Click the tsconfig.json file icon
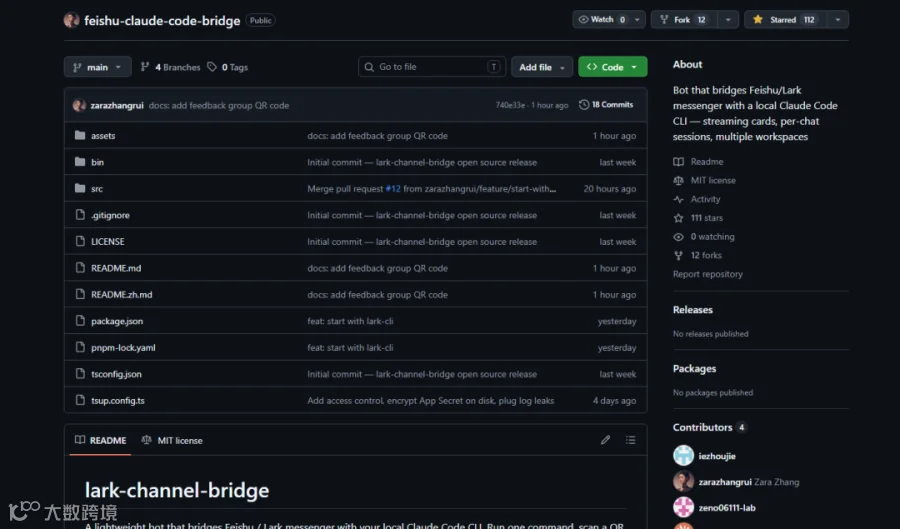 tap(80, 374)
